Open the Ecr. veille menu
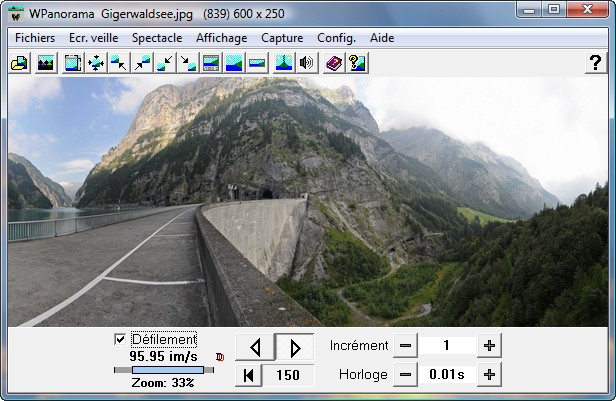This screenshot has width=616, height=401. [x=94, y=38]
